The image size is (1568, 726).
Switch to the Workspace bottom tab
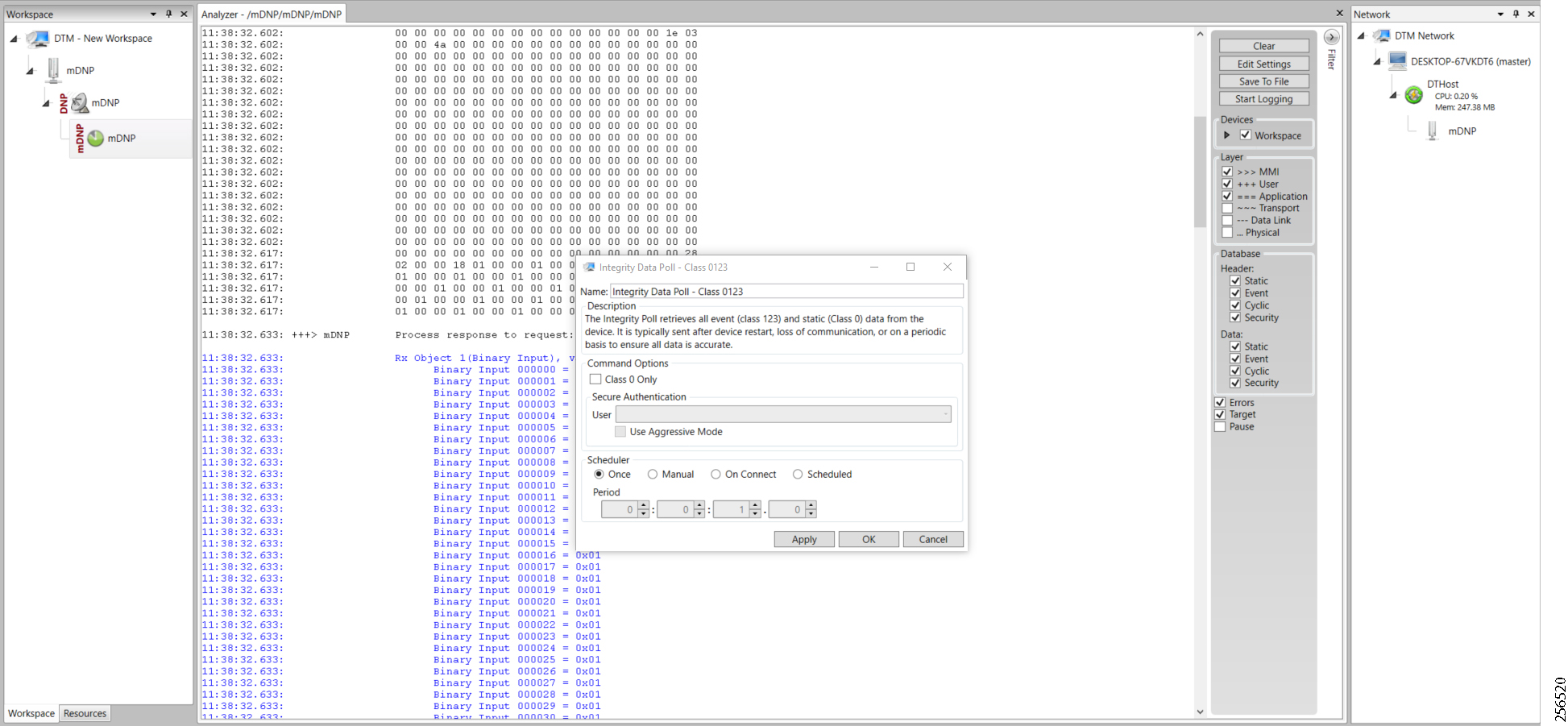(31, 713)
